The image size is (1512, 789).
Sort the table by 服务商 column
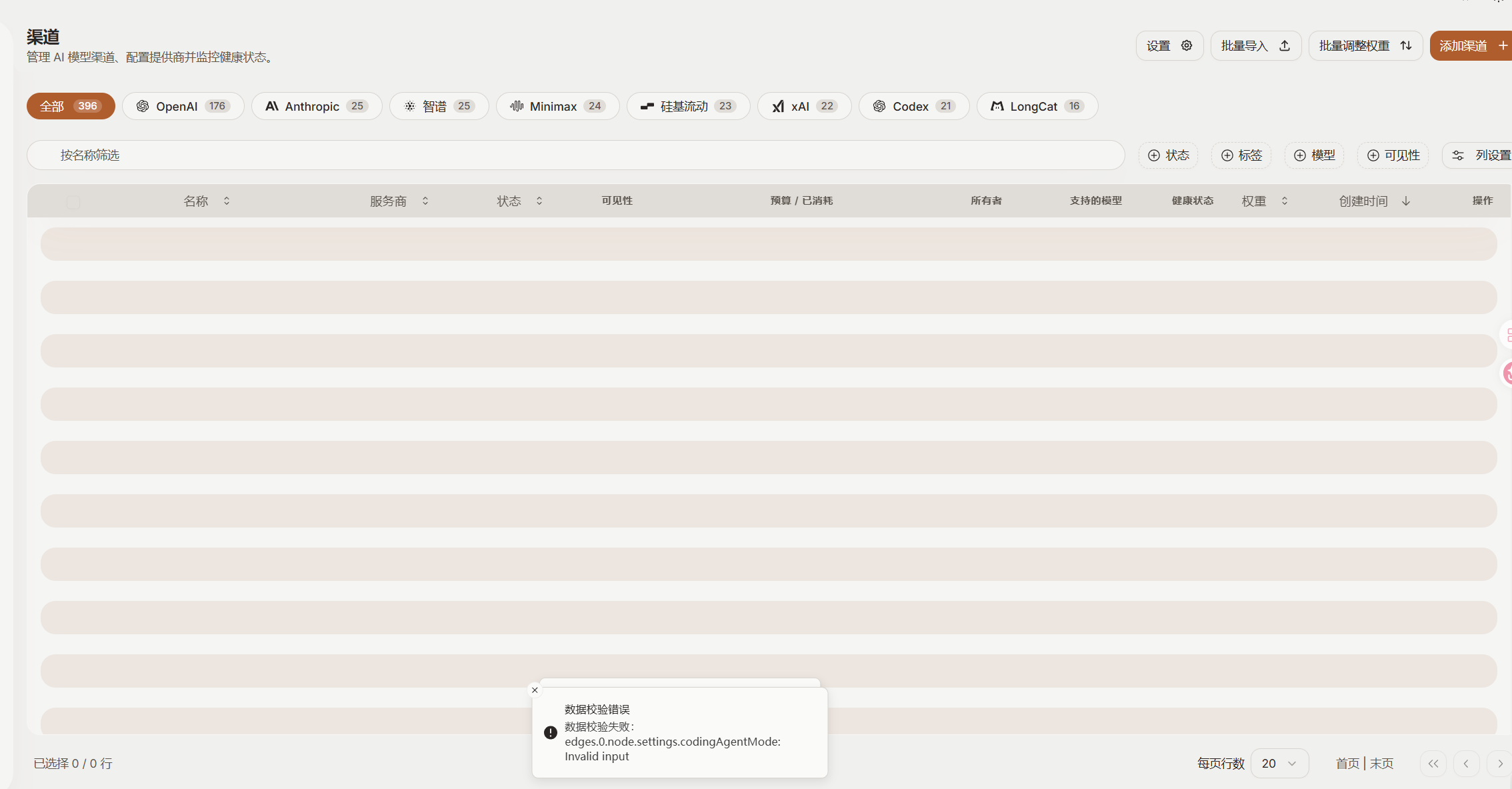399,201
